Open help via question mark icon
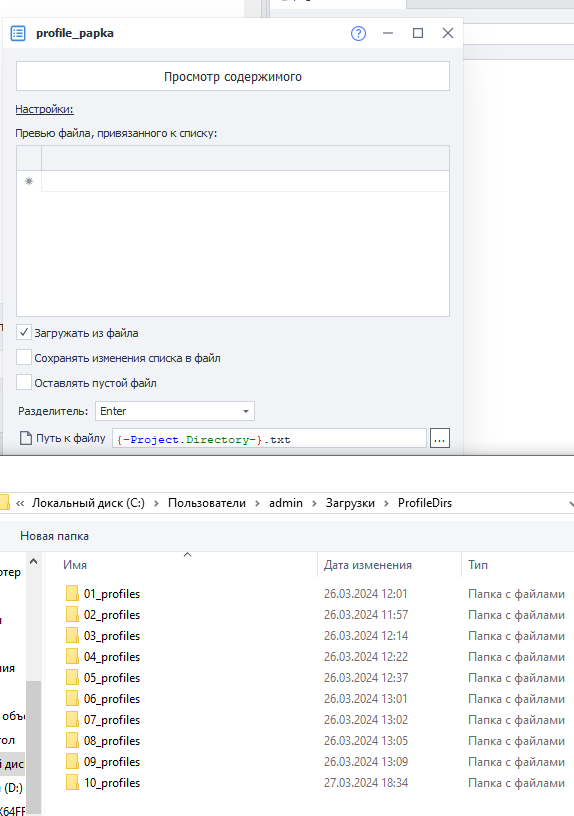Image resolution: width=574 pixels, height=816 pixels. pyautogui.click(x=358, y=34)
